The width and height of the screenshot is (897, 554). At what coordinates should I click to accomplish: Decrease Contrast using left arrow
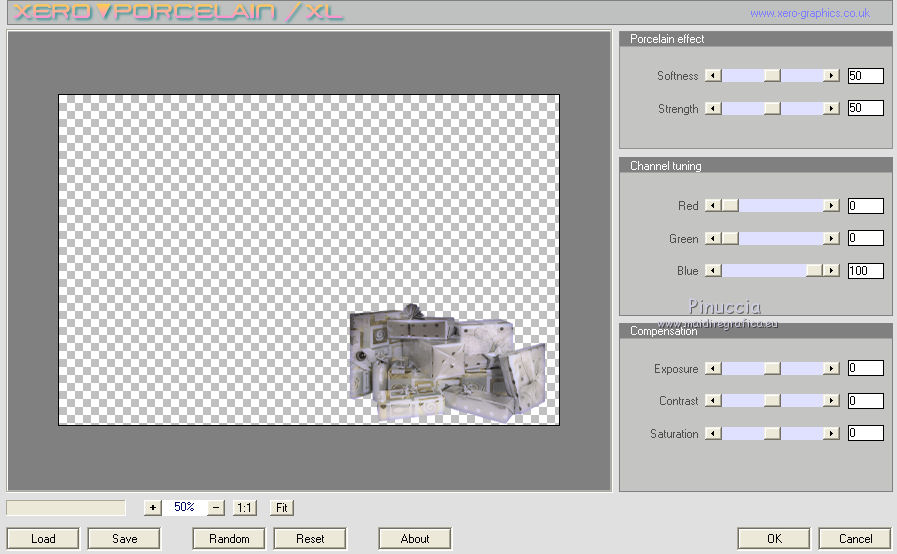[713, 401]
